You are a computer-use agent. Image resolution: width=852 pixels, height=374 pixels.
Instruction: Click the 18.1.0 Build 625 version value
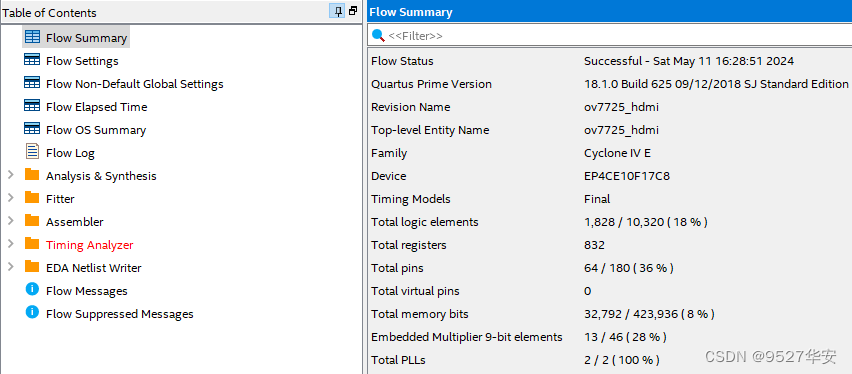click(x=716, y=84)
